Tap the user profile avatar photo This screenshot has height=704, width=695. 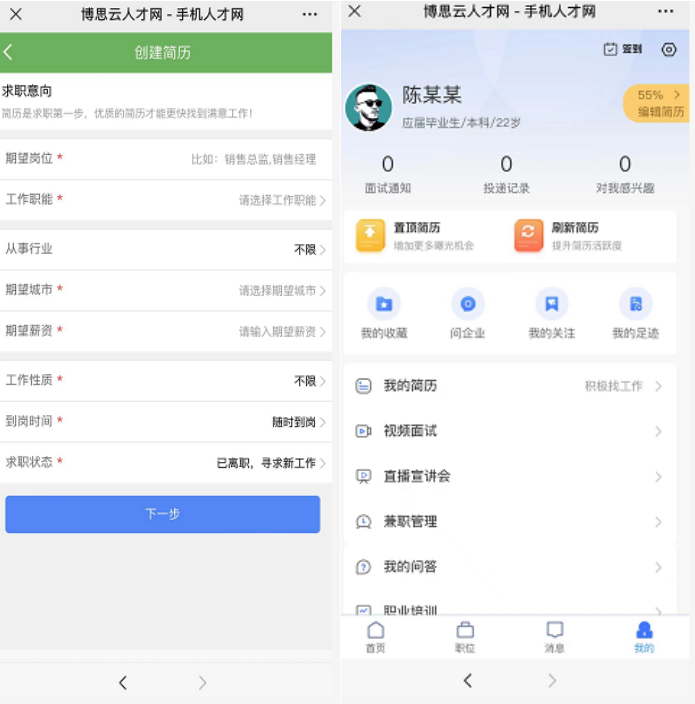[368, 107]
